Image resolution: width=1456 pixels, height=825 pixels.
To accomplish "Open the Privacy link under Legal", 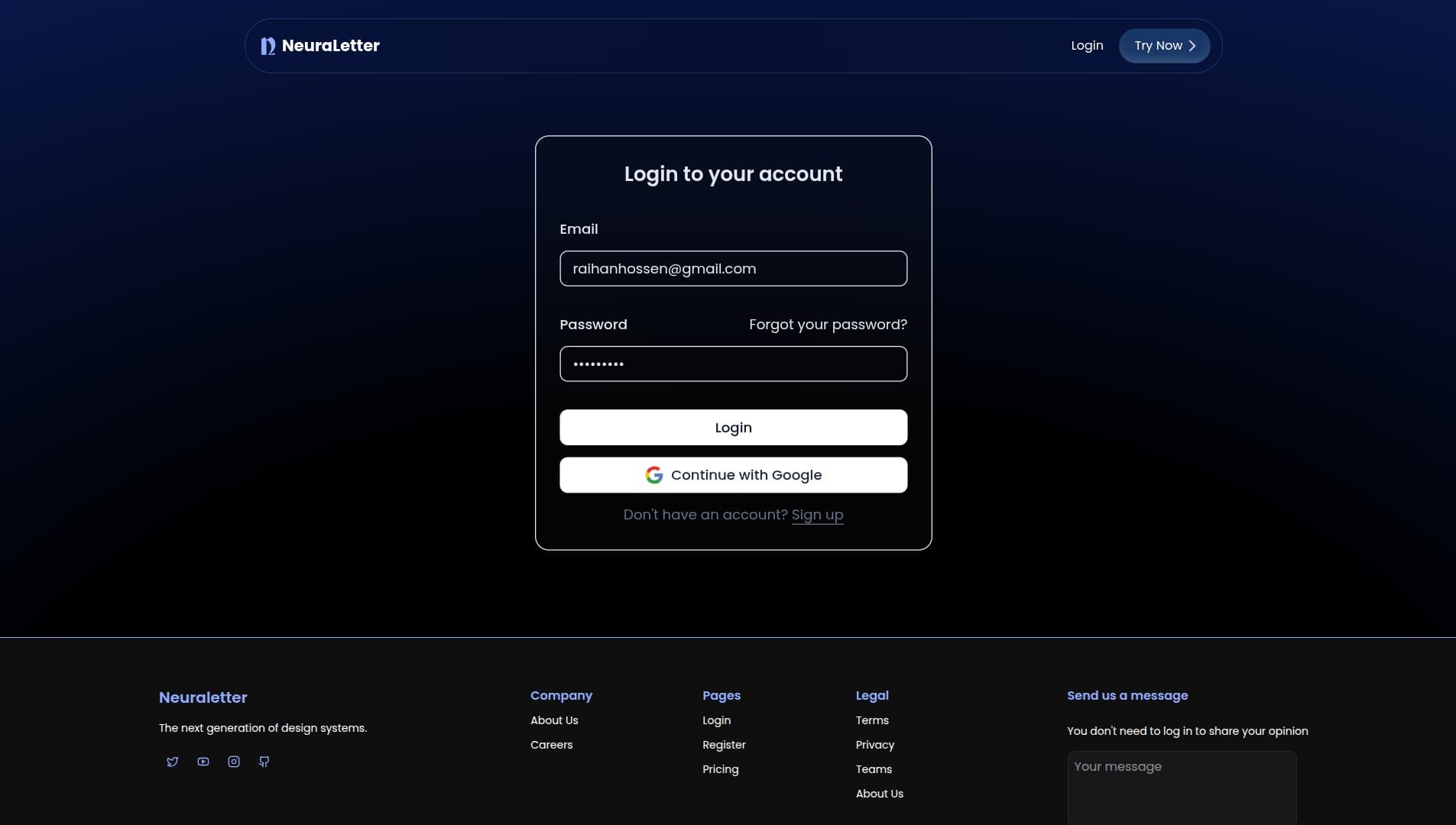I will coord(874,745).
